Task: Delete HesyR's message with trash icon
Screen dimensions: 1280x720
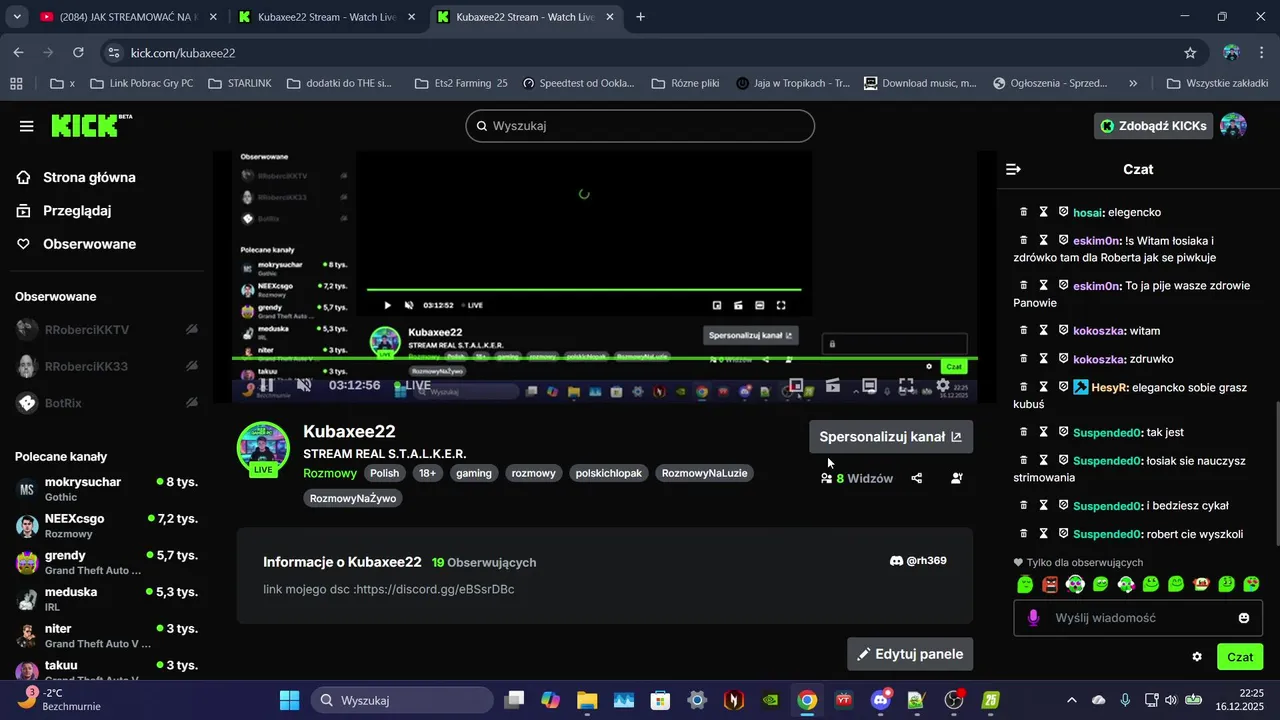Action: pos(1023,387)
